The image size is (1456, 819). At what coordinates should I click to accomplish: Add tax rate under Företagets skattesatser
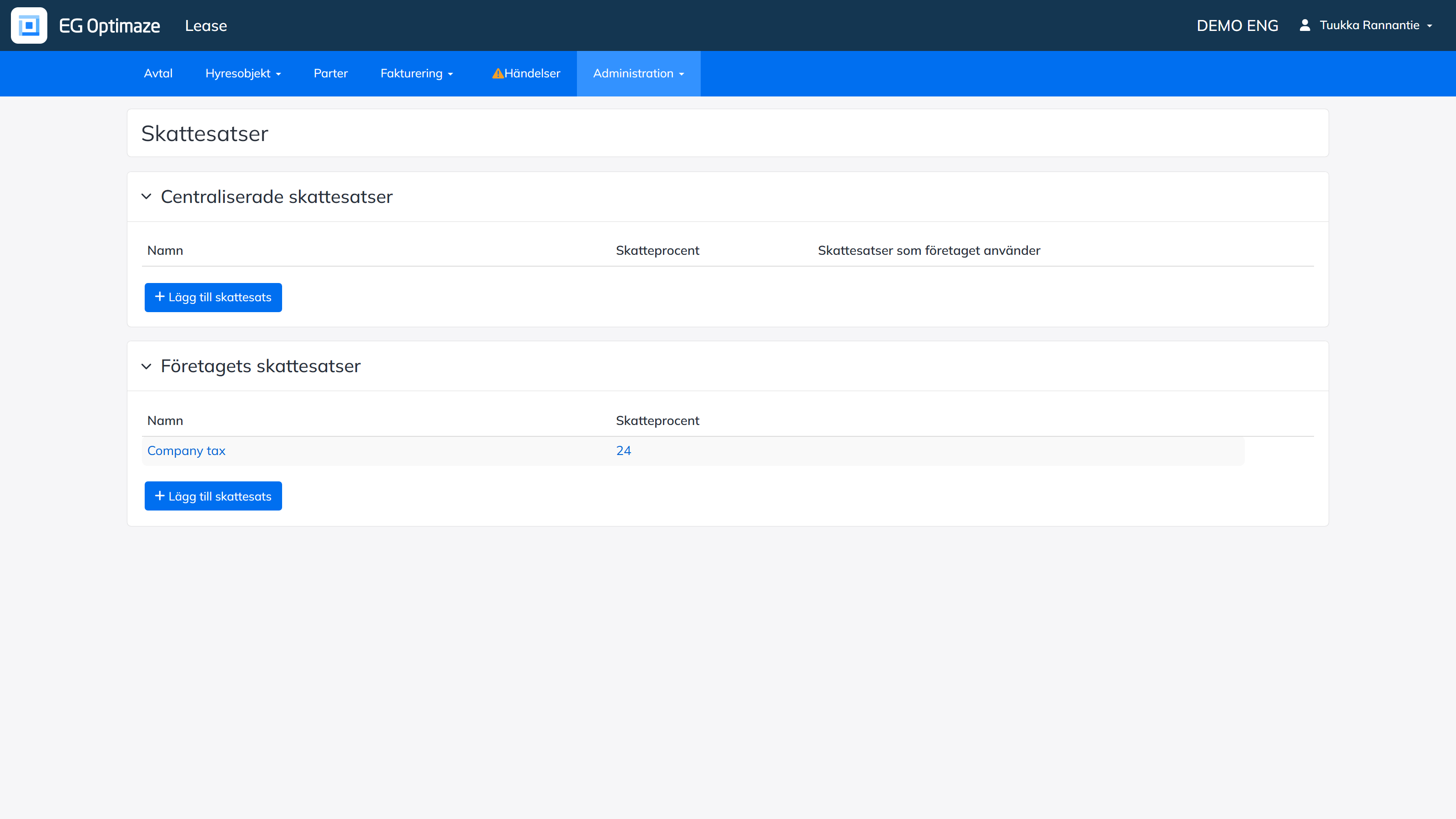(x=213, y=496)
